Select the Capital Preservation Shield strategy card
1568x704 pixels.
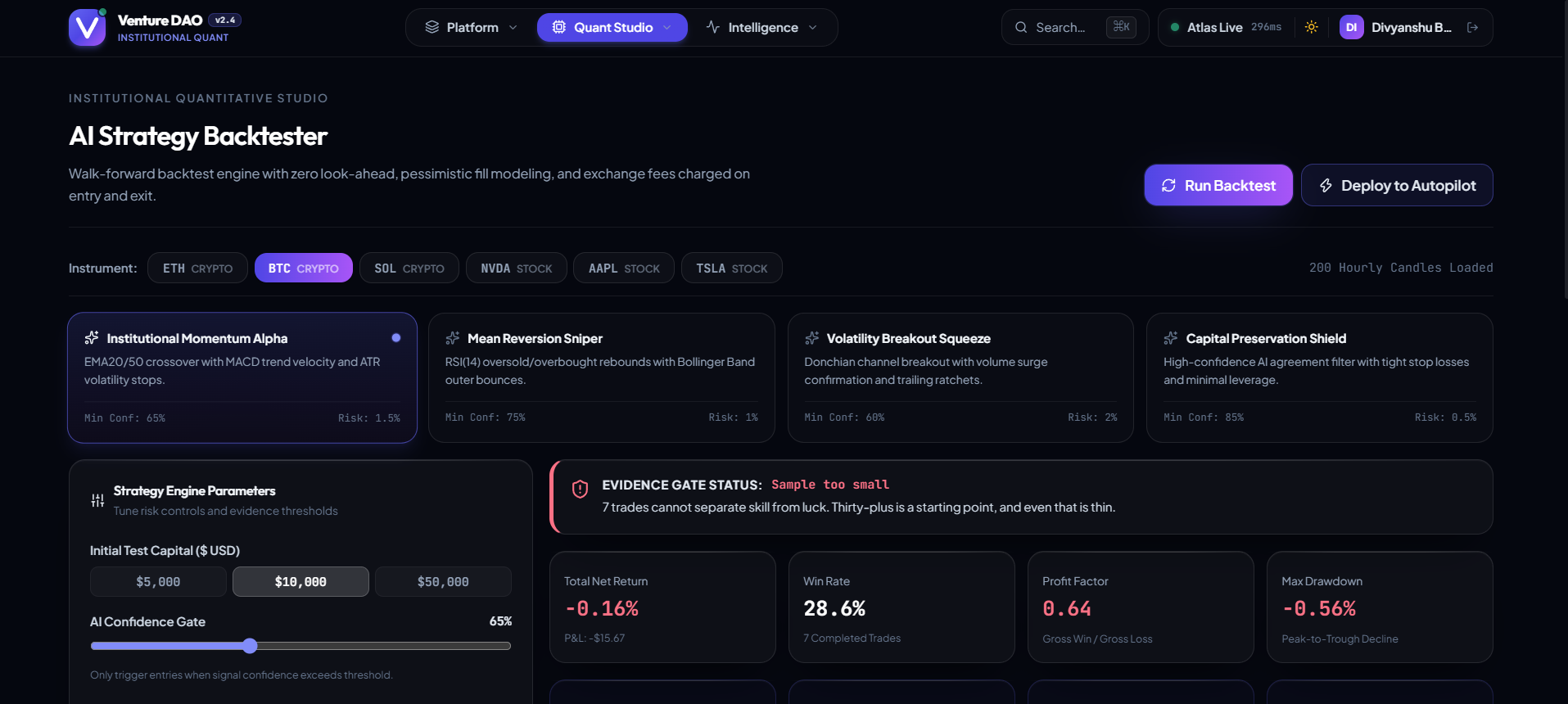[x=1320, y=377]
